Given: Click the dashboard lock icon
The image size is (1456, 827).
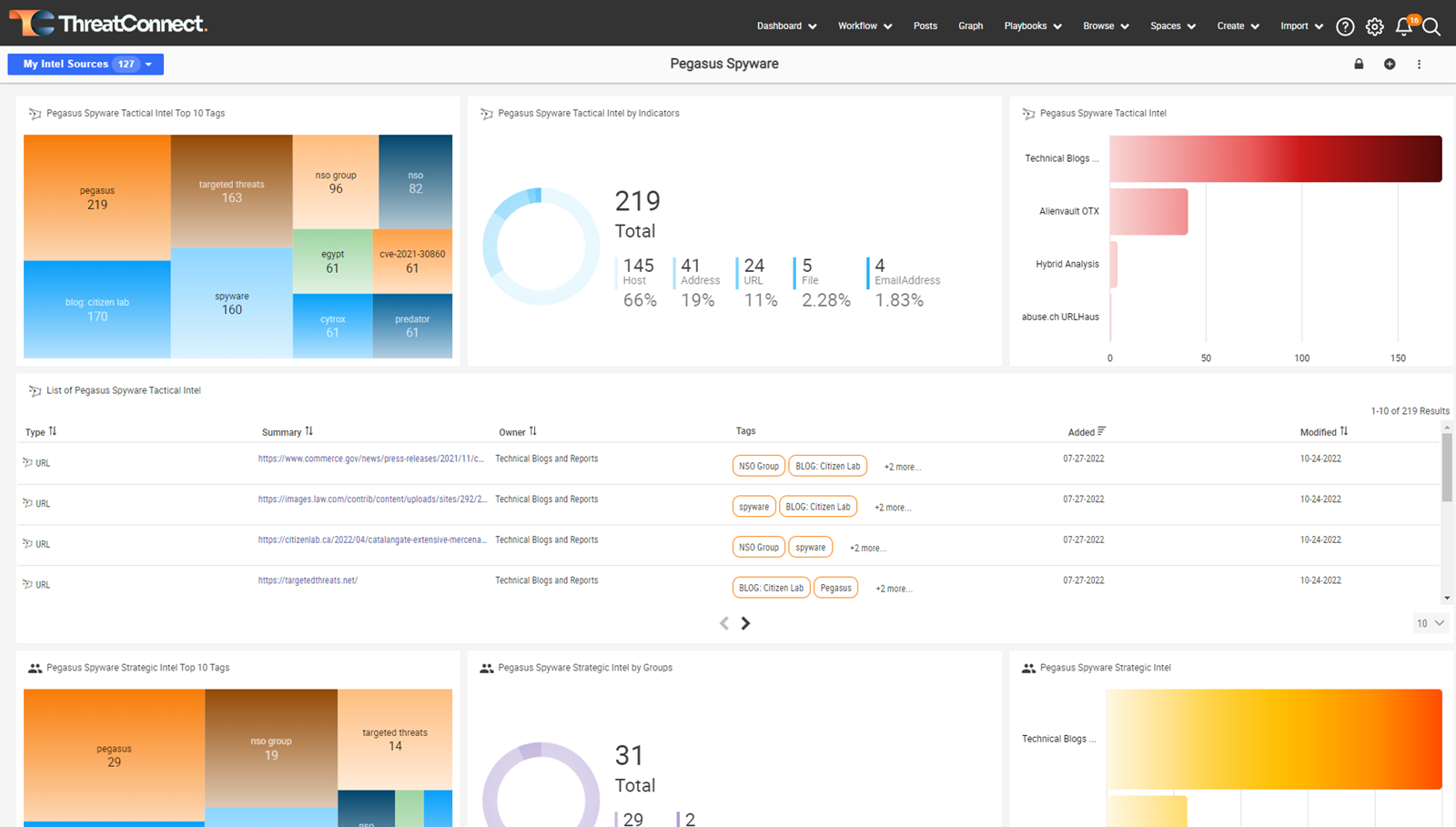Looking at the screenshot, I should pos(1359,64).
